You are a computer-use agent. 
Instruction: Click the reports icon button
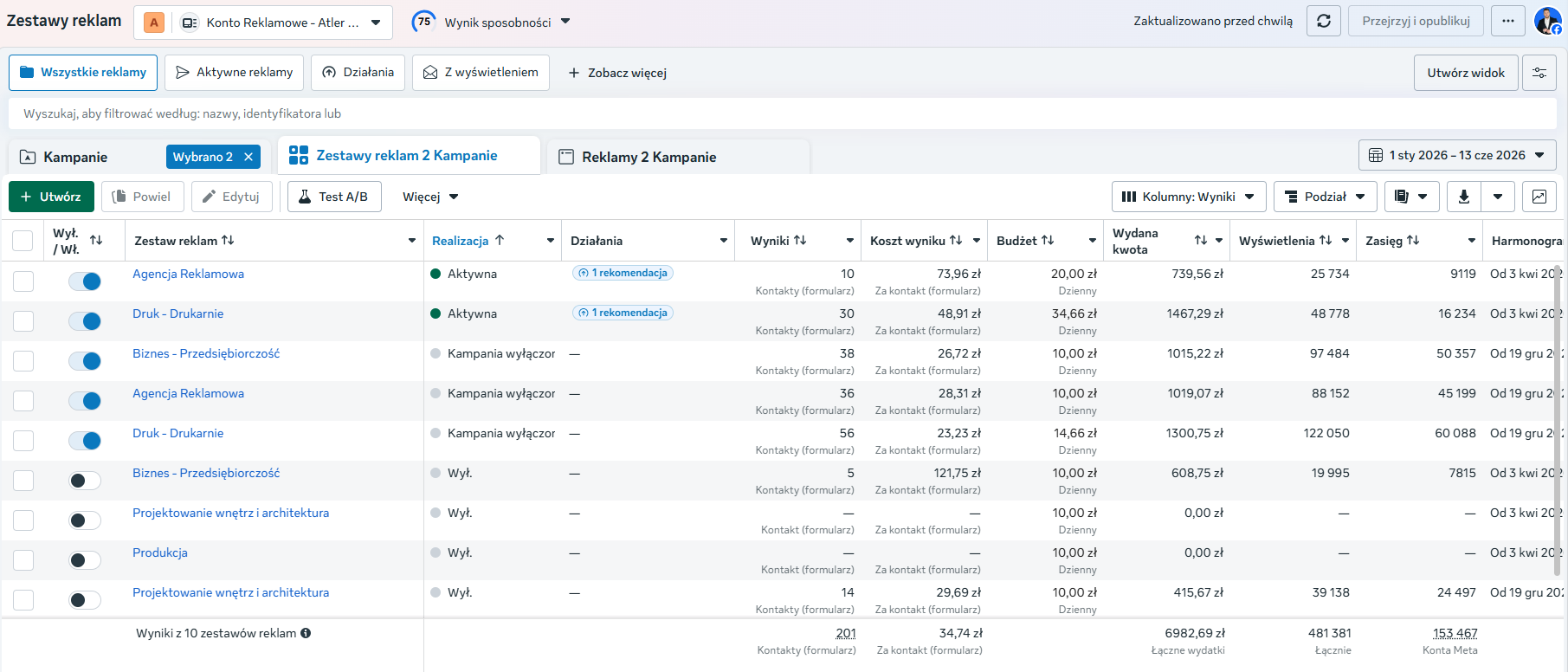[x=1412, y=197]
